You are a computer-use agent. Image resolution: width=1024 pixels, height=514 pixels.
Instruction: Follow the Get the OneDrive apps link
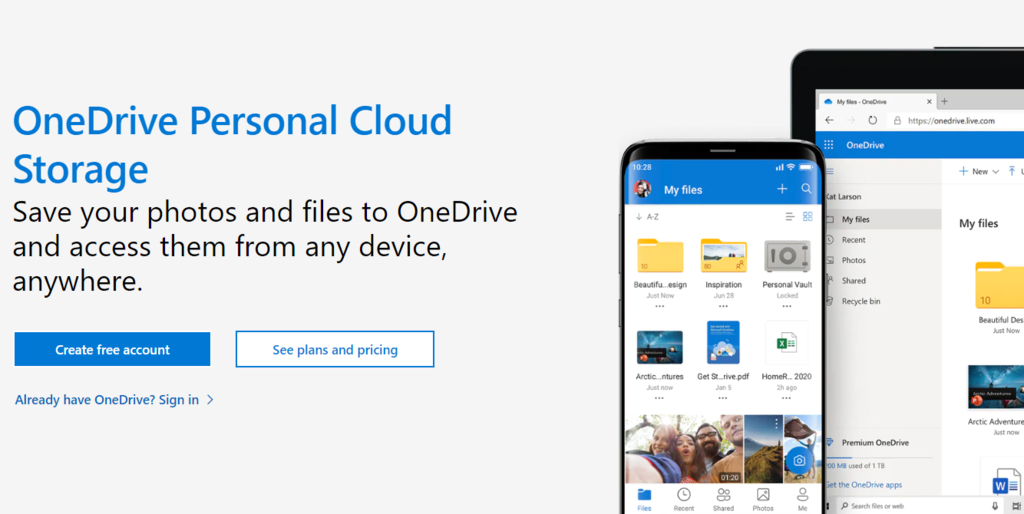[863, 485]
